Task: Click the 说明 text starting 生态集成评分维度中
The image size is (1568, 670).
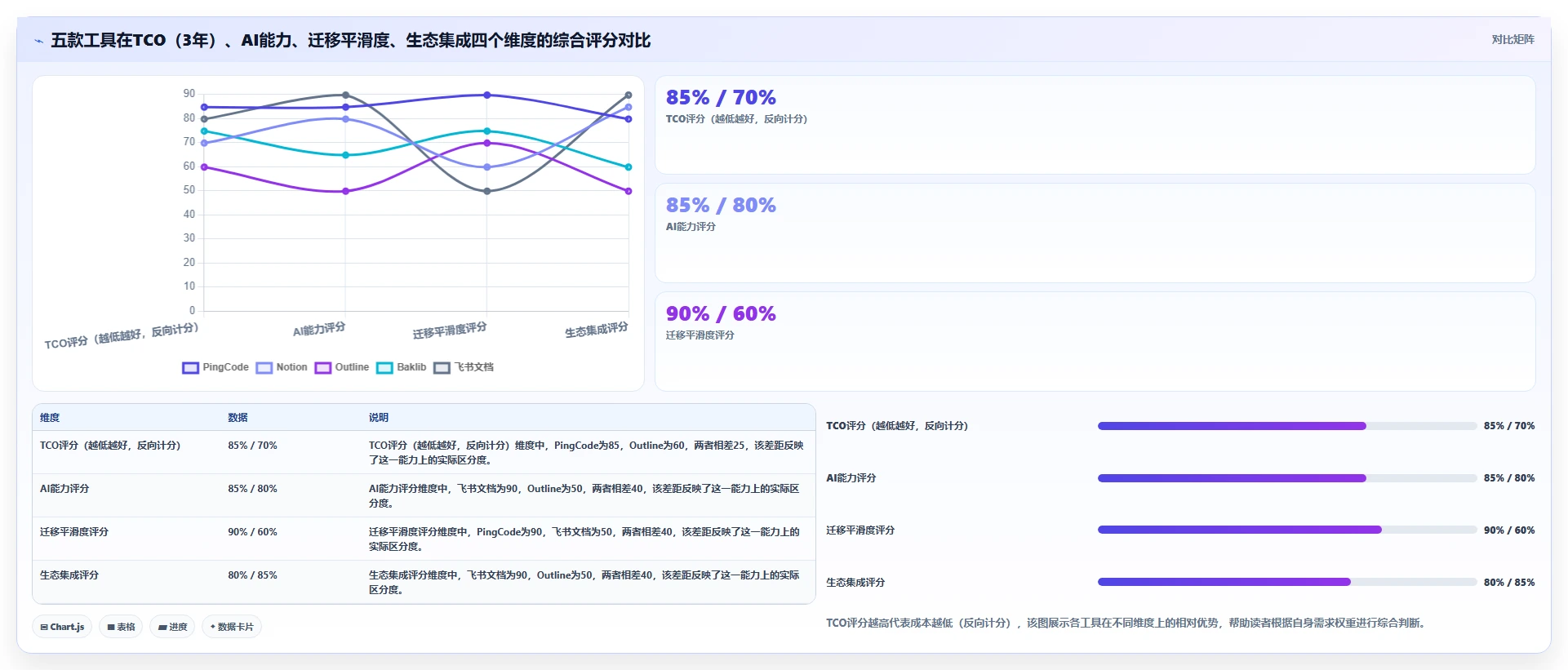Action: (x=584, y=583)
